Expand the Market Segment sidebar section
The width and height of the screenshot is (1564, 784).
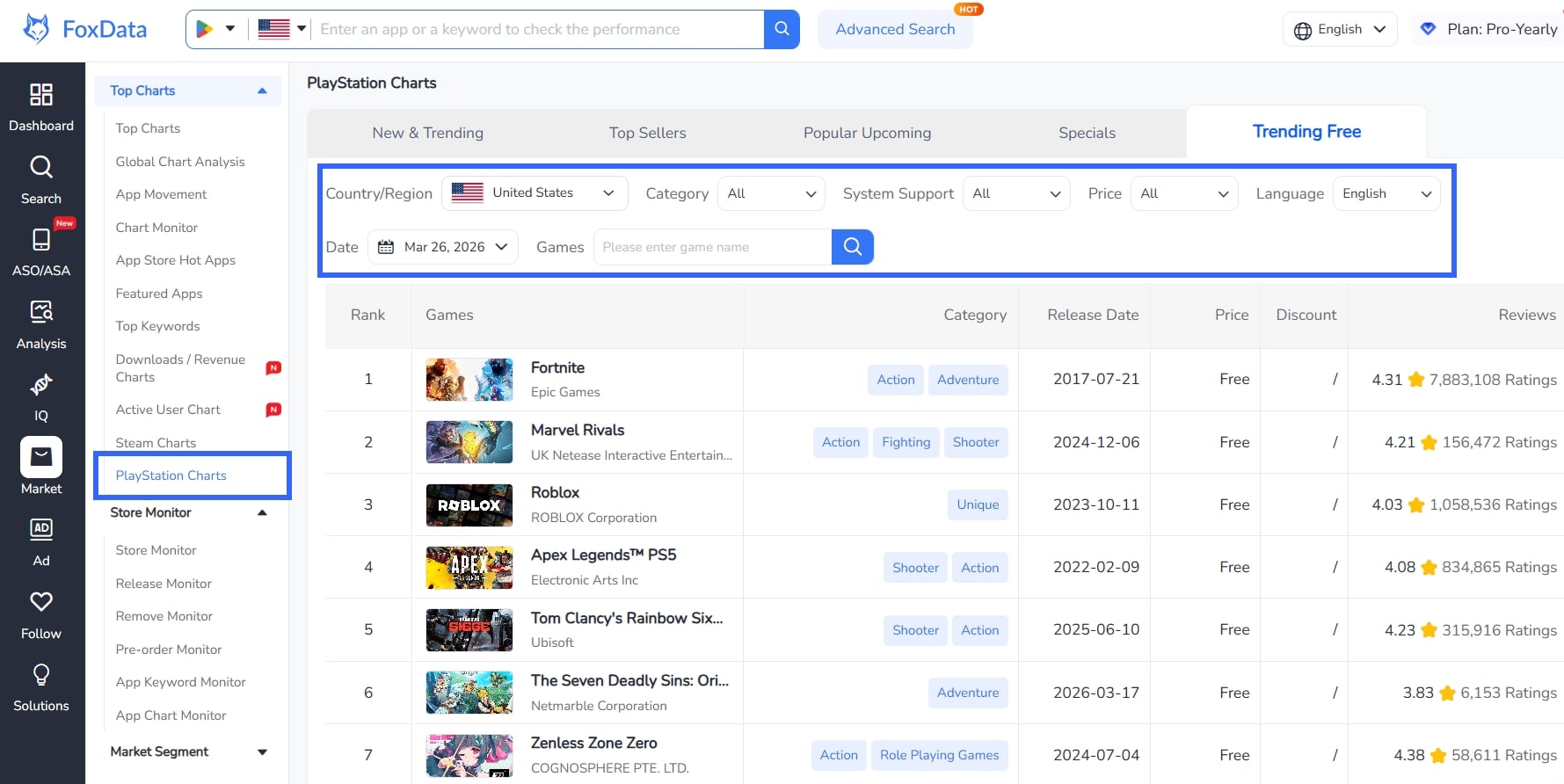[x=262, y=751]
